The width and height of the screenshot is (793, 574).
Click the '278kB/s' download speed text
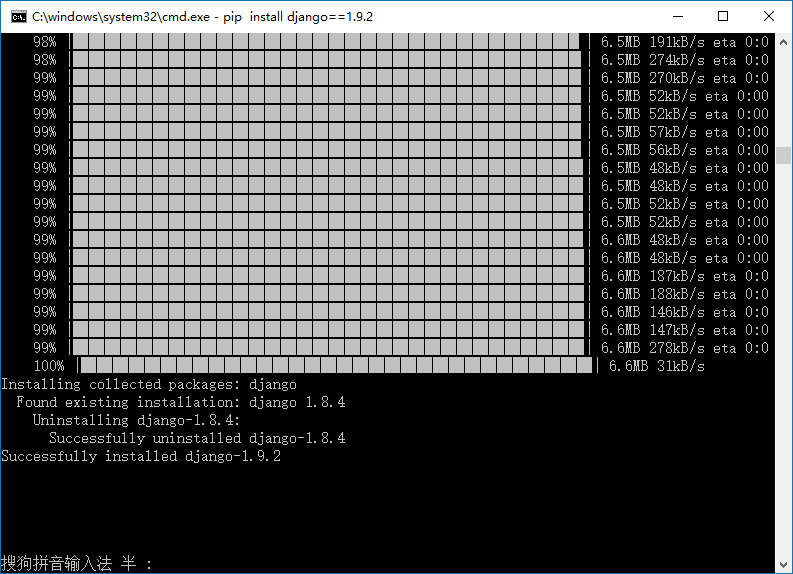[x=677, y=348]
